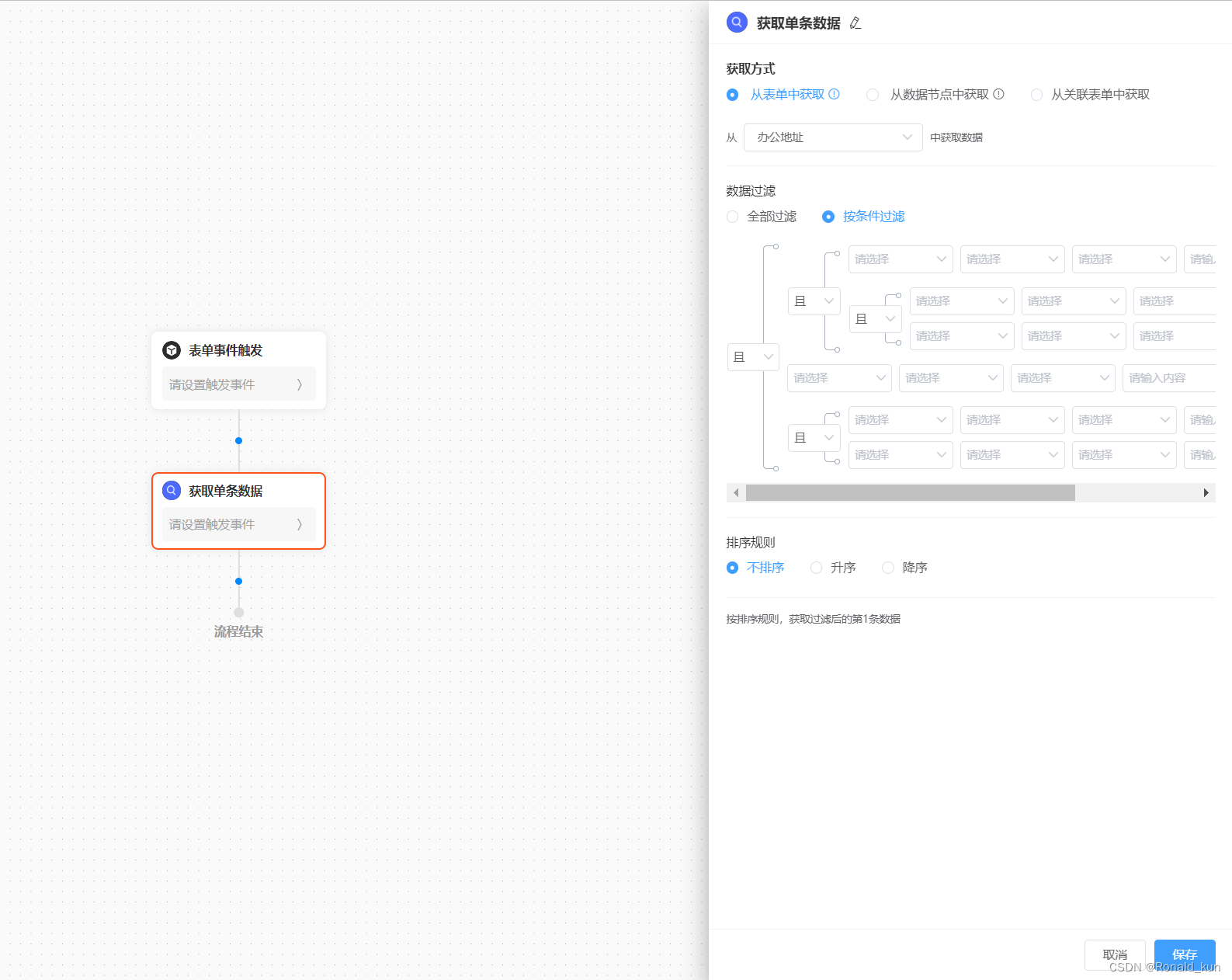Click the info icon next to 从数据节点中获取
The width and height of the screenshot is (1232, 980).
click(999, 94)
